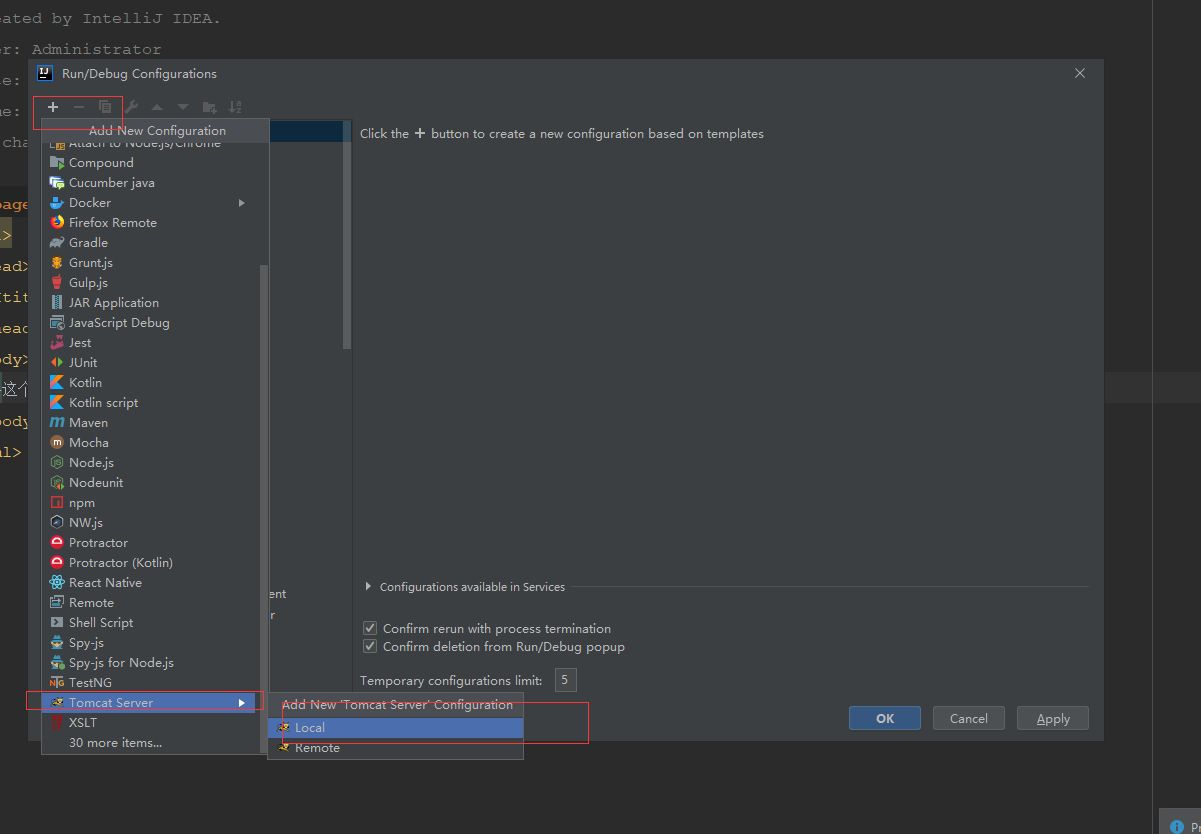Close the Run/Debug Configurations dialog
This screenshot has height=834, width=1201.
tap(1080, 73)
